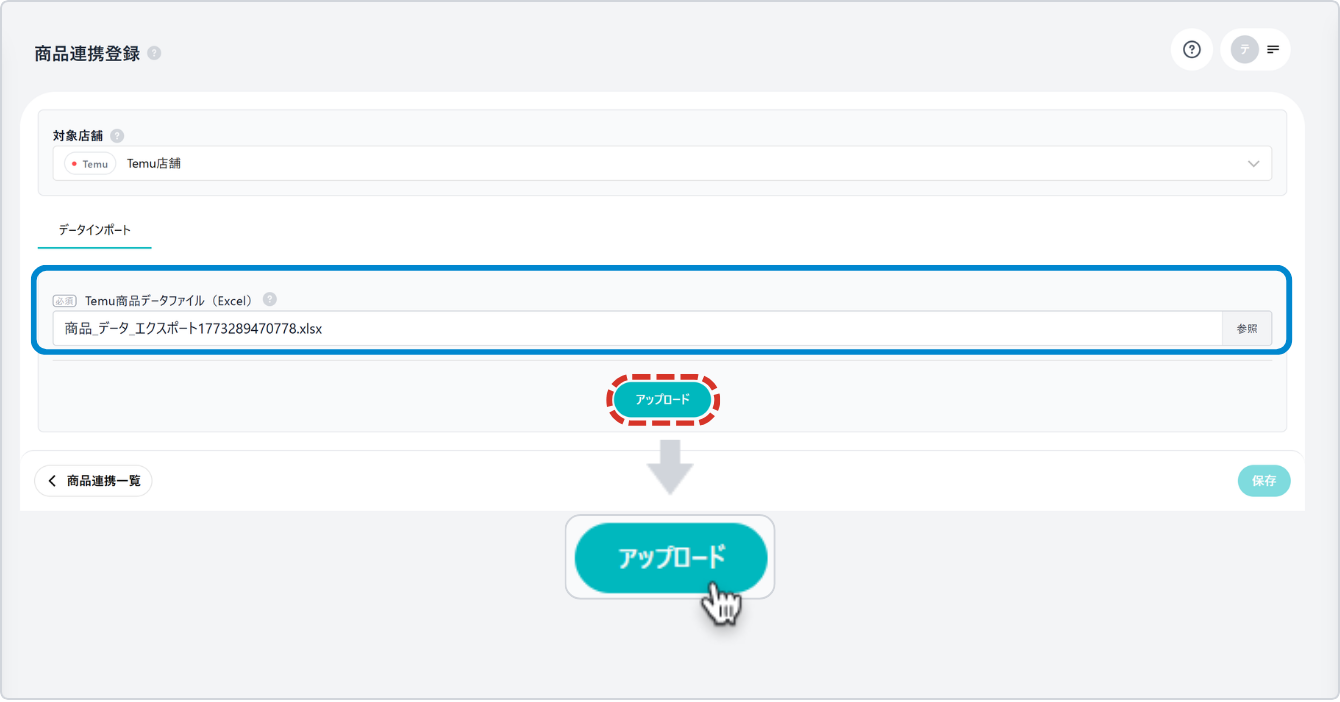Image resolution: width=1340 pixels, height=702 pixels.
Task: Click the 必須 required badge
Action: 65,300
